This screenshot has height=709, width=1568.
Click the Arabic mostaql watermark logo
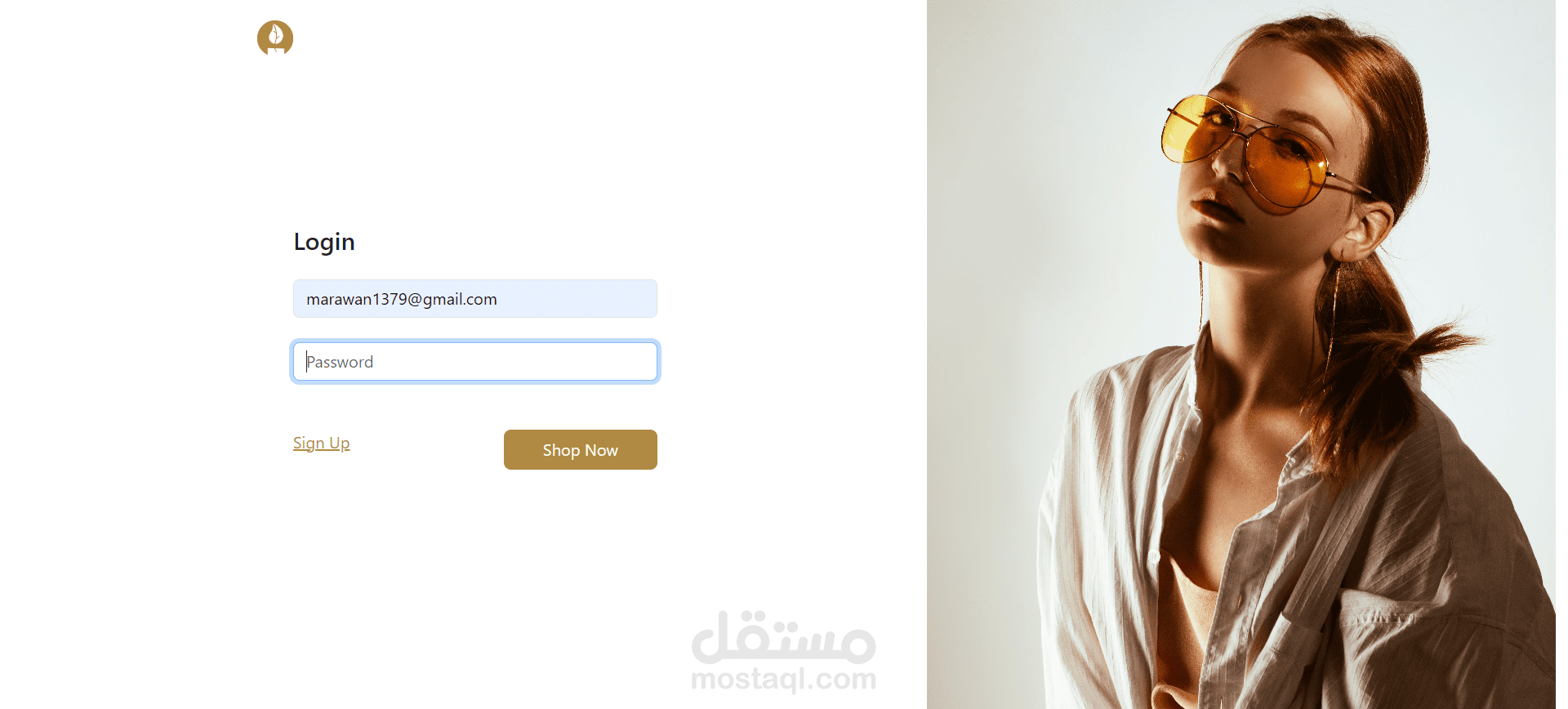click(x=784, y=637)
